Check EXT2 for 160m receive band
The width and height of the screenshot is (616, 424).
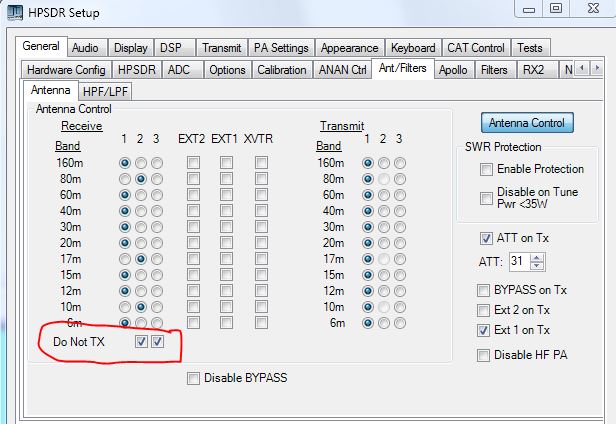tap(193, 163)
